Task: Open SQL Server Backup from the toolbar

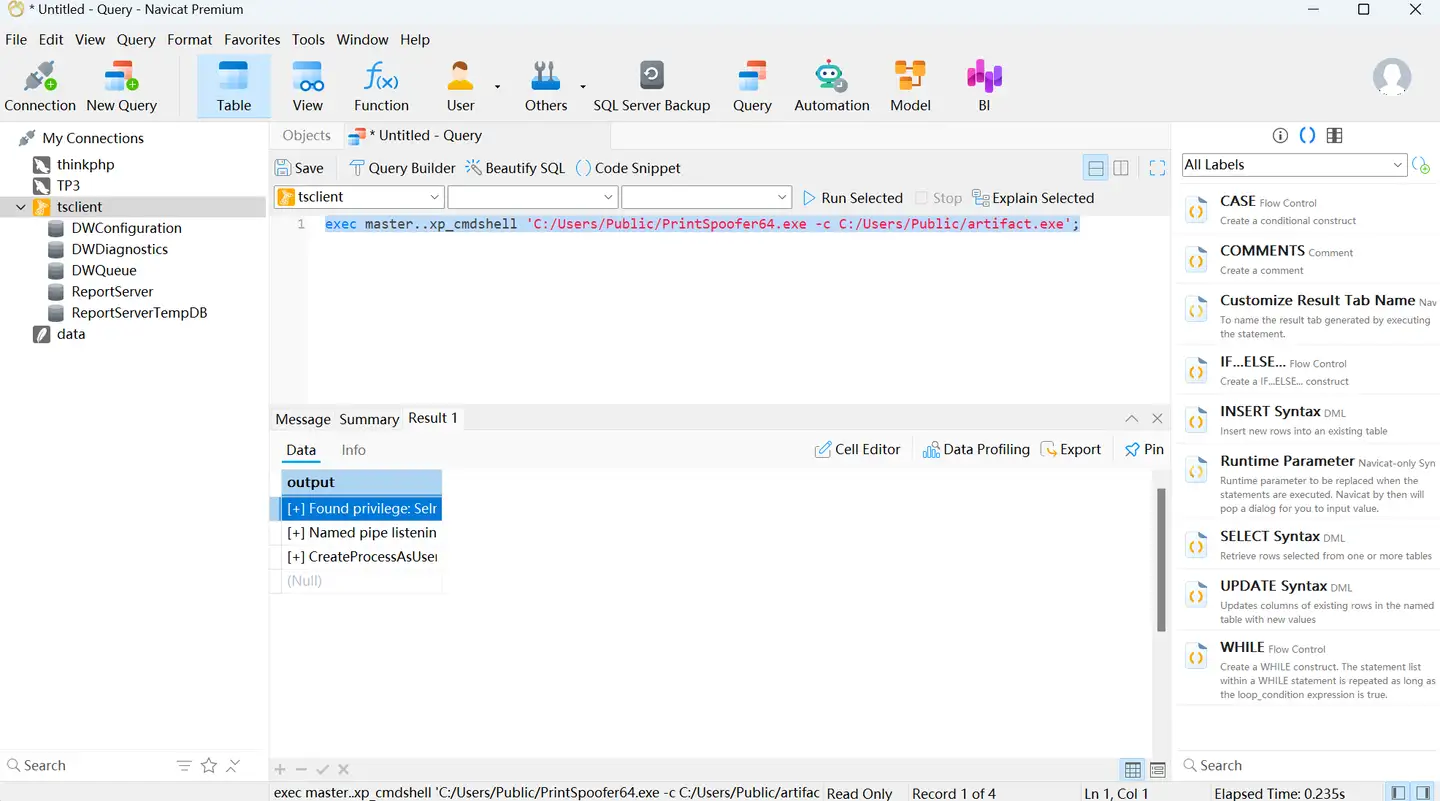Action: (652, 86)
